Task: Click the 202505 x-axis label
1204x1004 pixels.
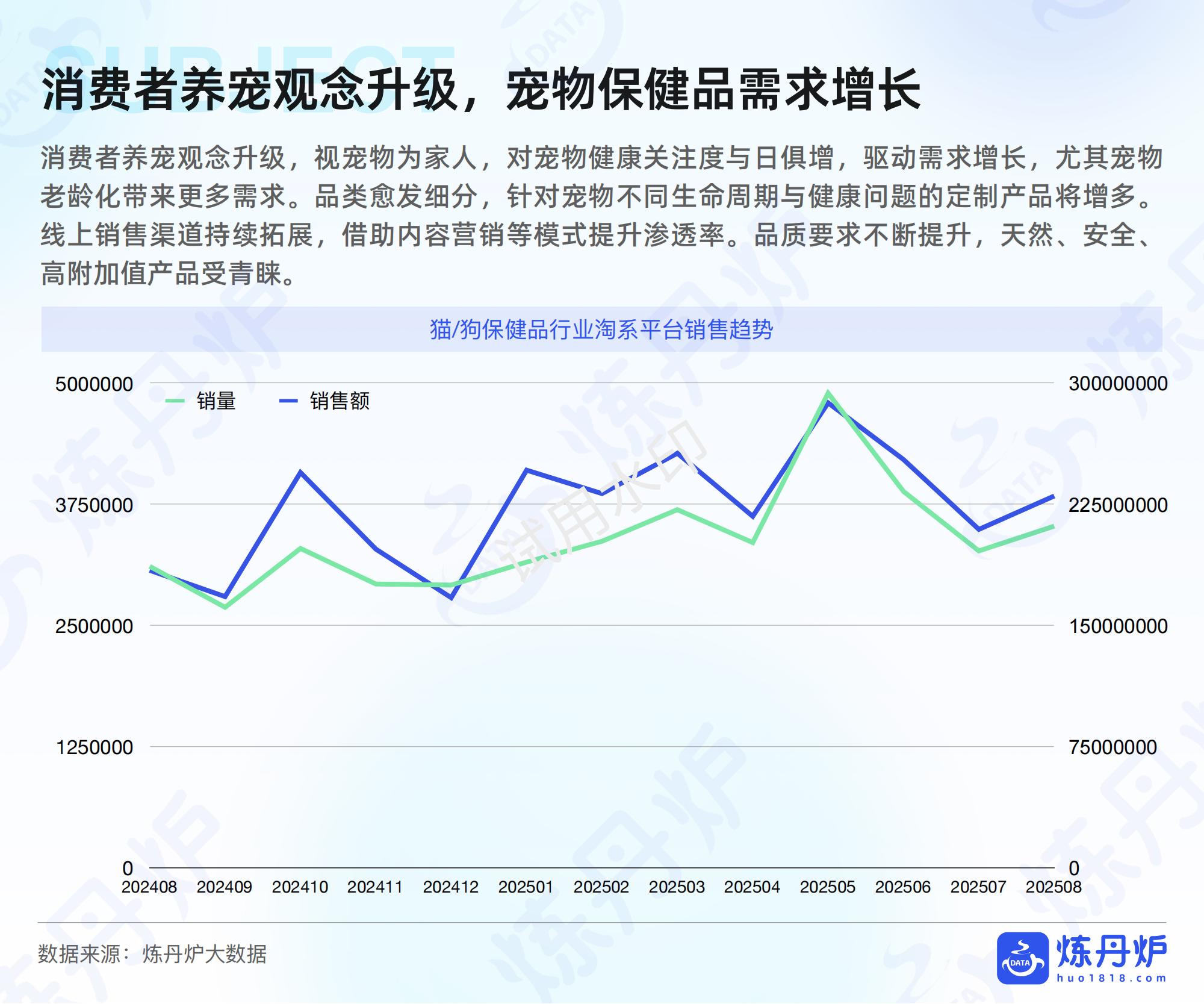Action: click(x=827, y=887)
